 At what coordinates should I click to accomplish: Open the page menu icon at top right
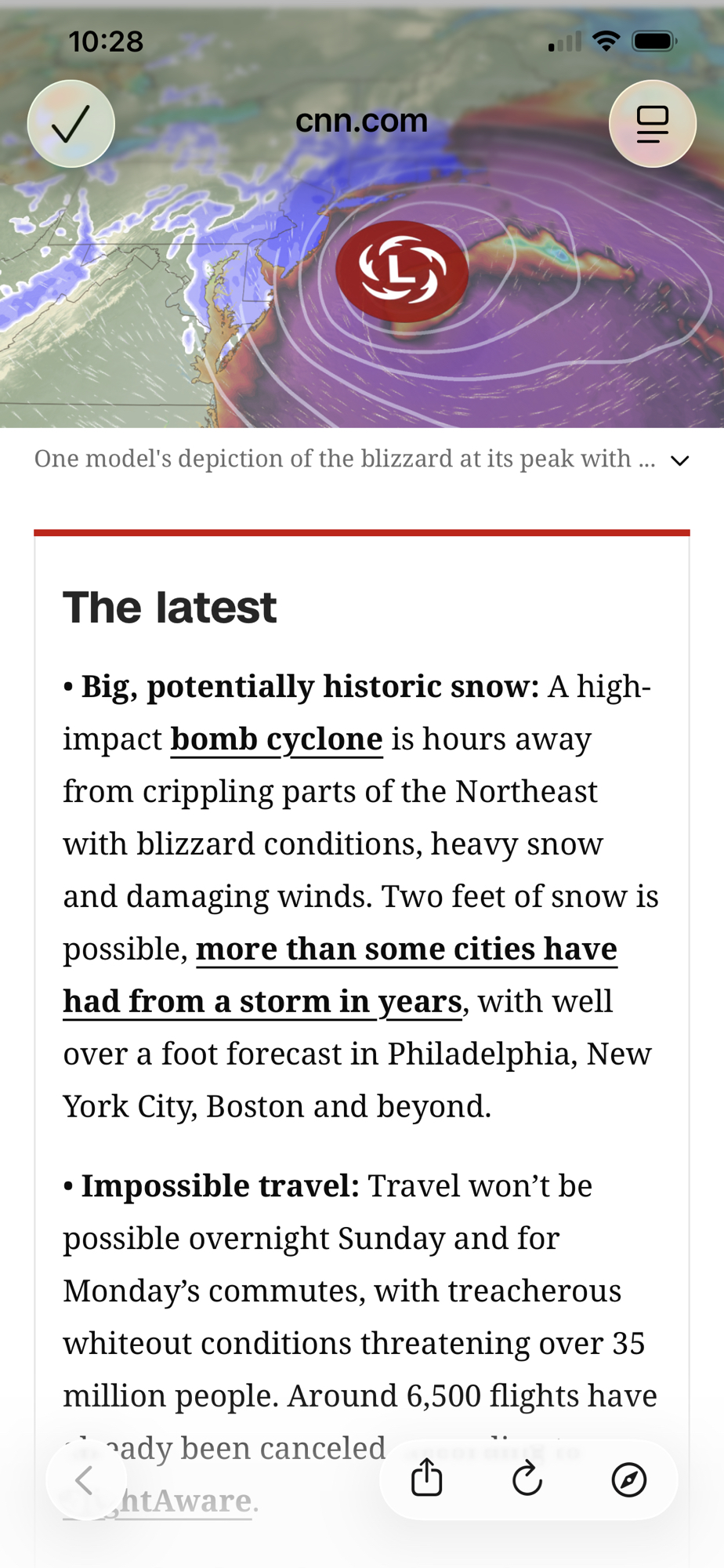[x=652, y=124]
